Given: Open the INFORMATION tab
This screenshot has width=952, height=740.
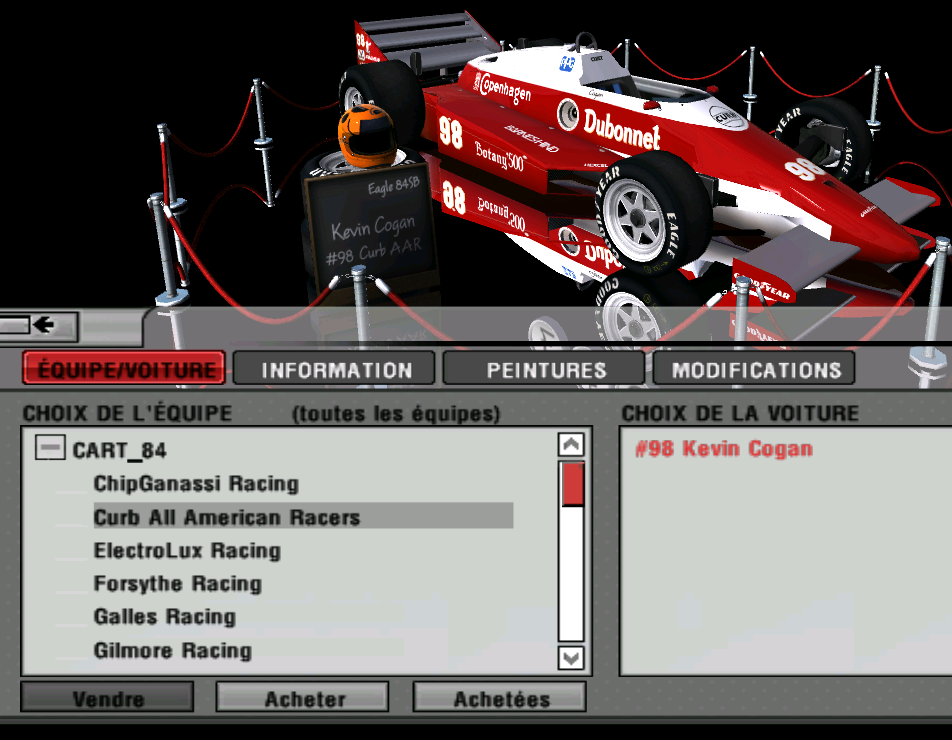Looking at the screenshot, I should (x=334, y=368).
